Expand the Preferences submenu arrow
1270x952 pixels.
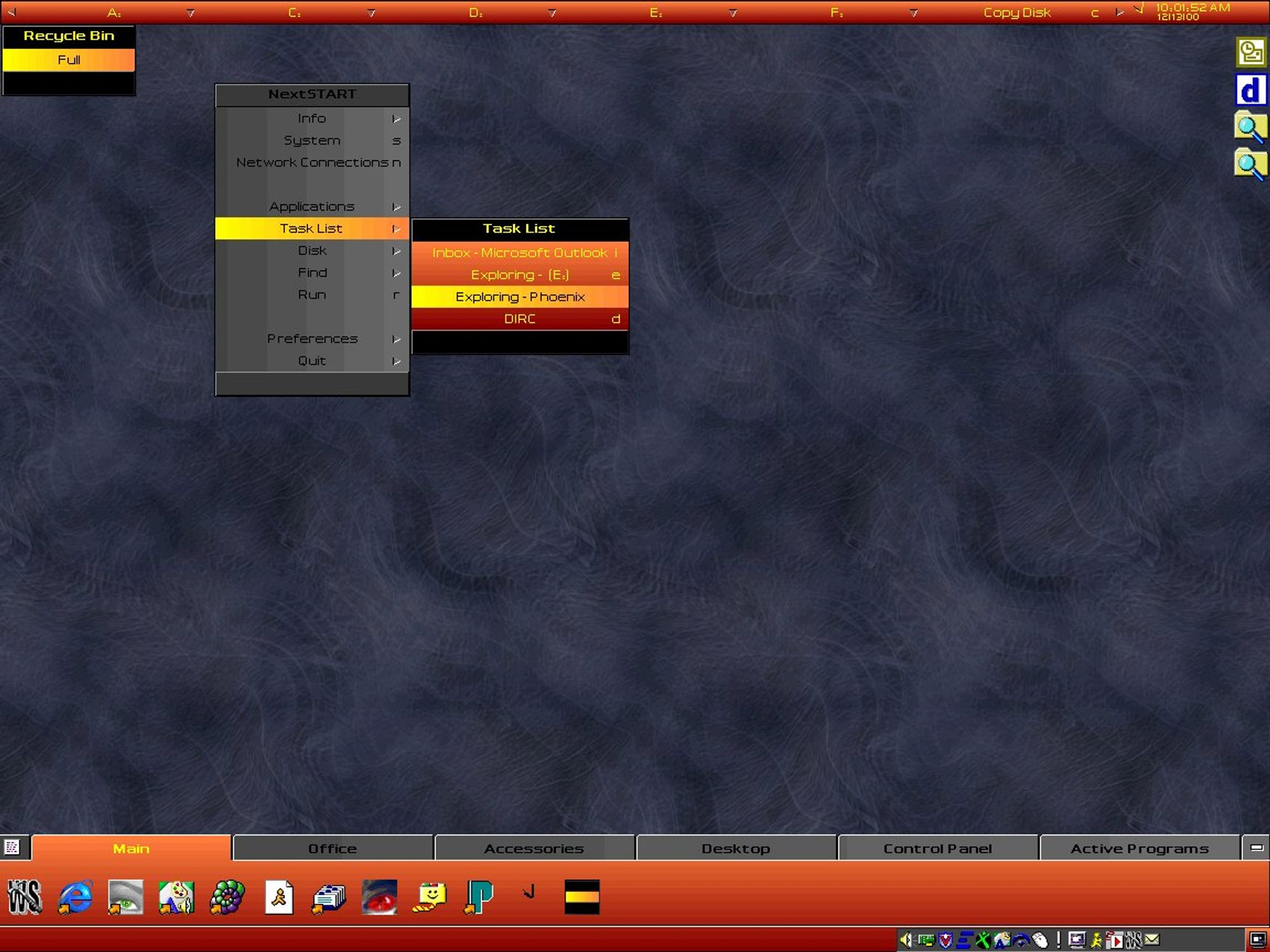(395, 339)
